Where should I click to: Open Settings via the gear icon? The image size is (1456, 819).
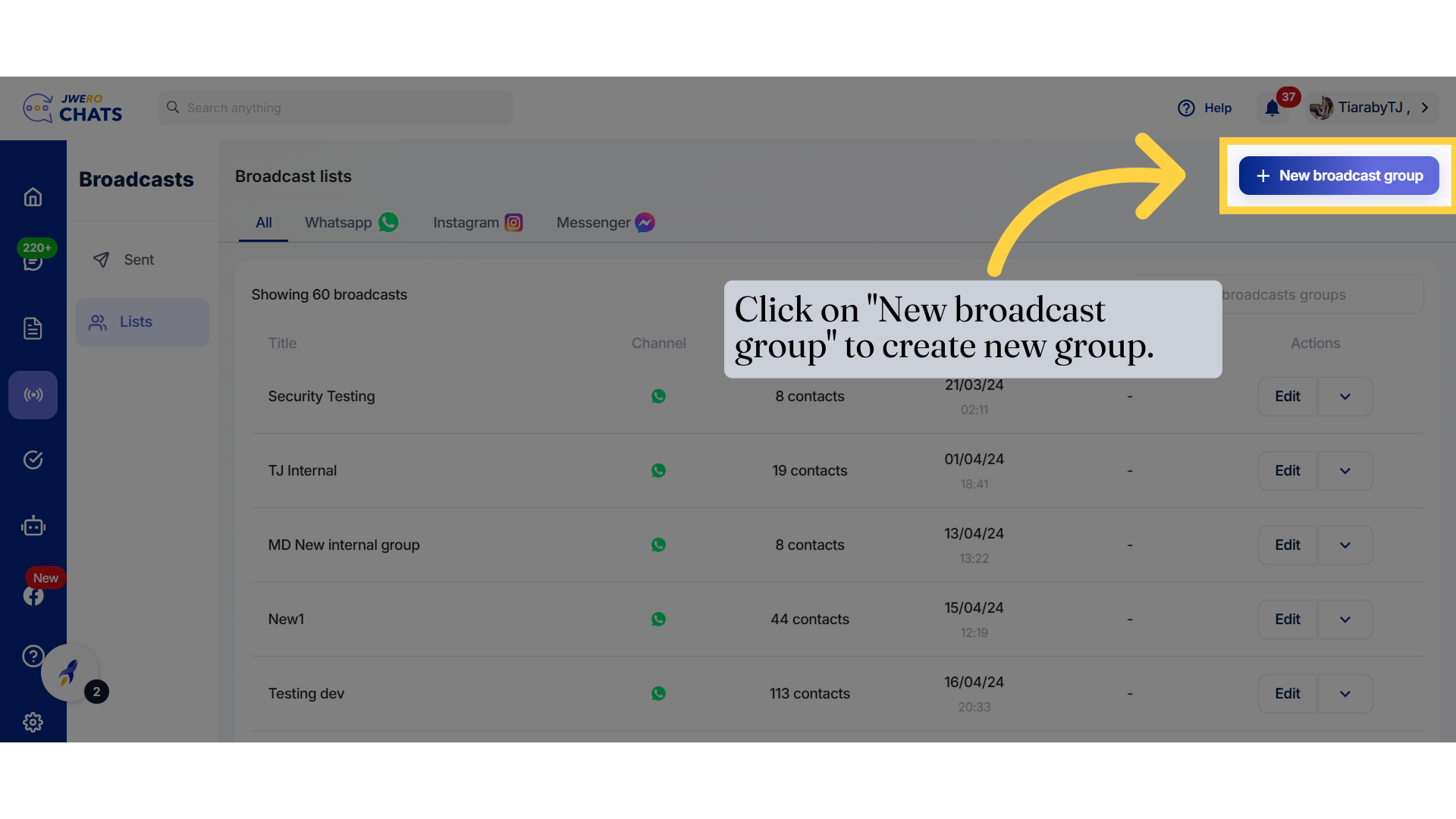(x=33, y=722)
